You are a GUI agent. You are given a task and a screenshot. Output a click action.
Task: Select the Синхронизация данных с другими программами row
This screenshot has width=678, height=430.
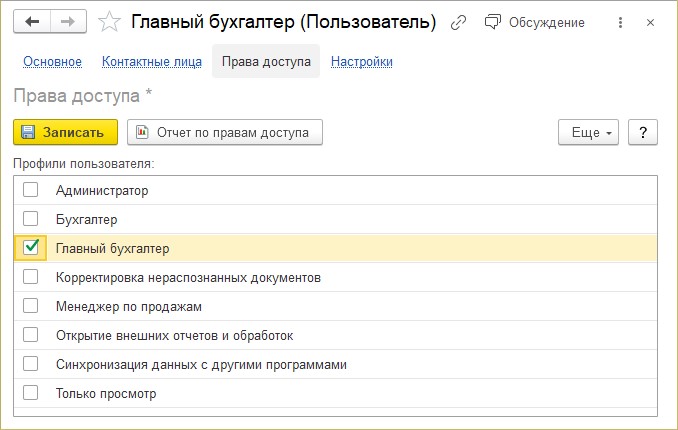(336, 364)
